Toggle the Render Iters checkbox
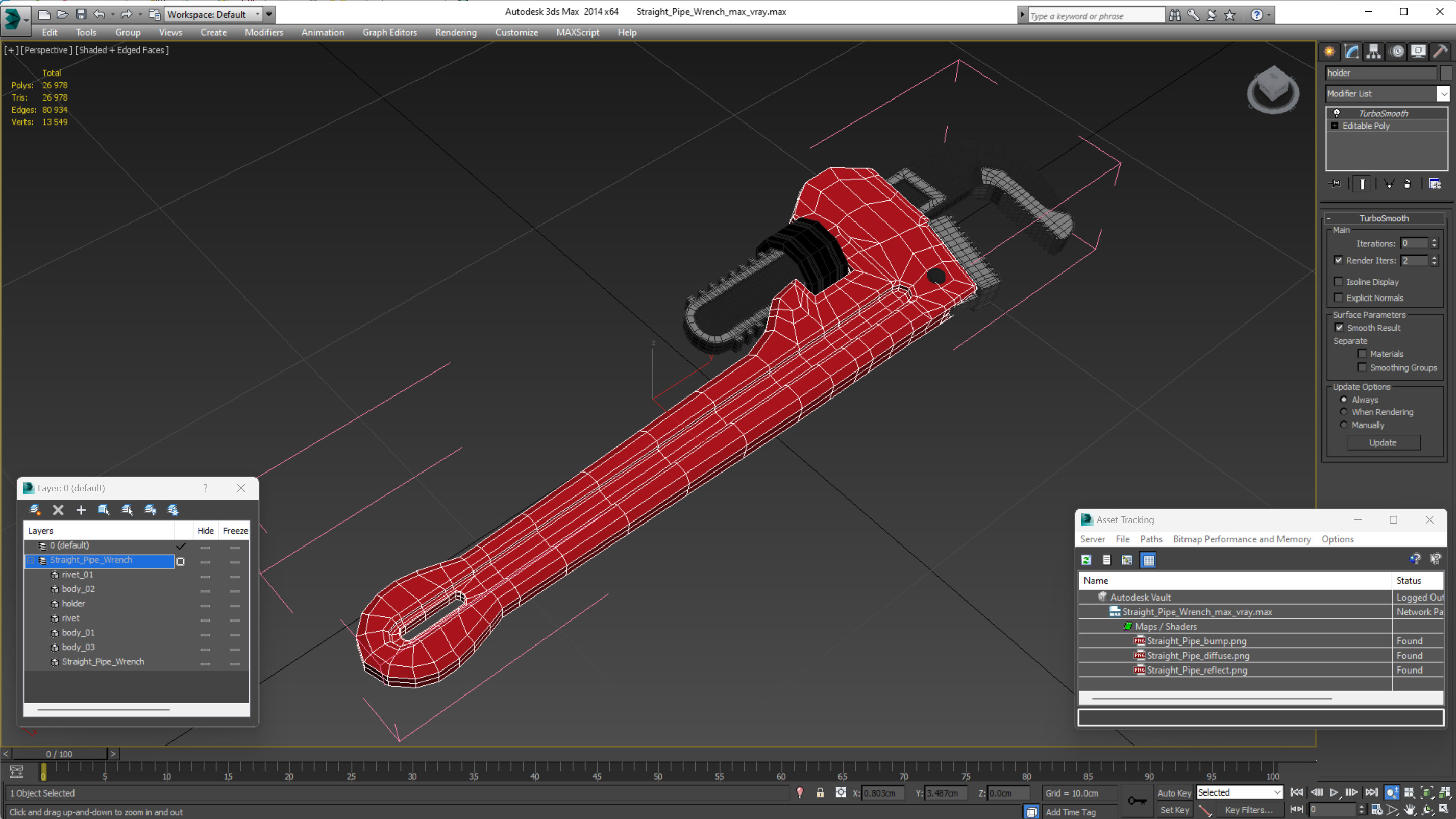1456x819 pixels. 1339,260
